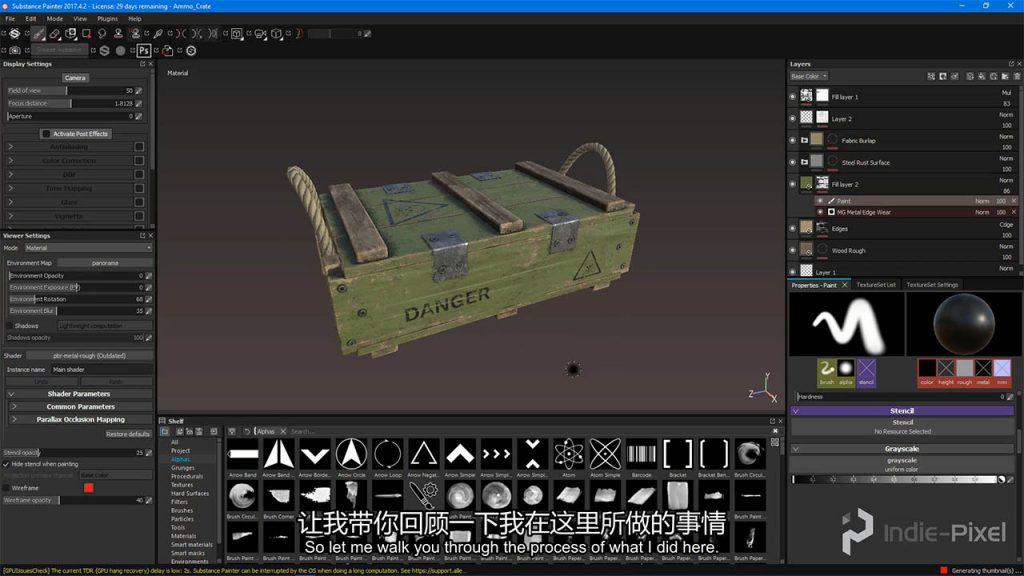Hide the Fill layer 1 layer
1024x576 pixels.
click(793, 97)
